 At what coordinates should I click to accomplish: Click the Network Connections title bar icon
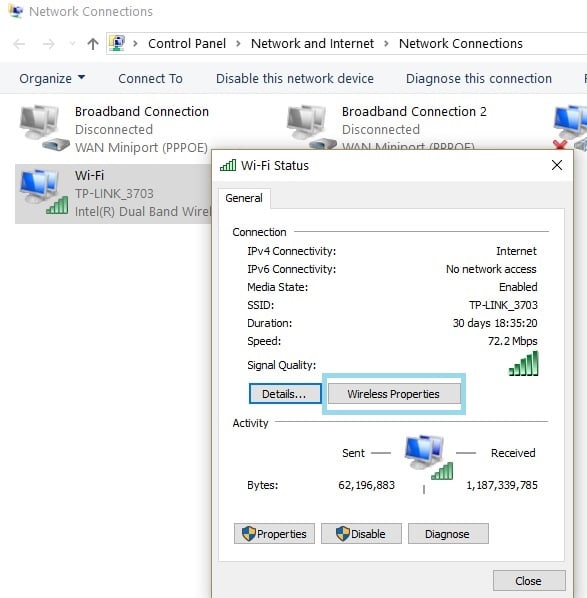tap(16, 11)
